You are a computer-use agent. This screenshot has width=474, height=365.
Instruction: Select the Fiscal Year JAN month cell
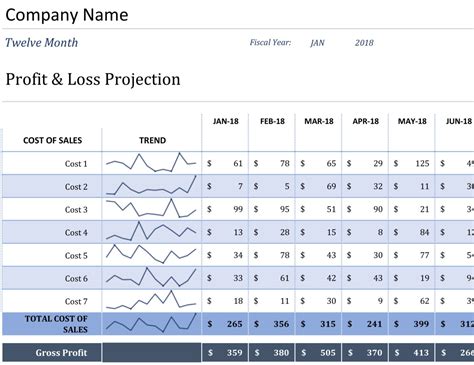(317, 43)
